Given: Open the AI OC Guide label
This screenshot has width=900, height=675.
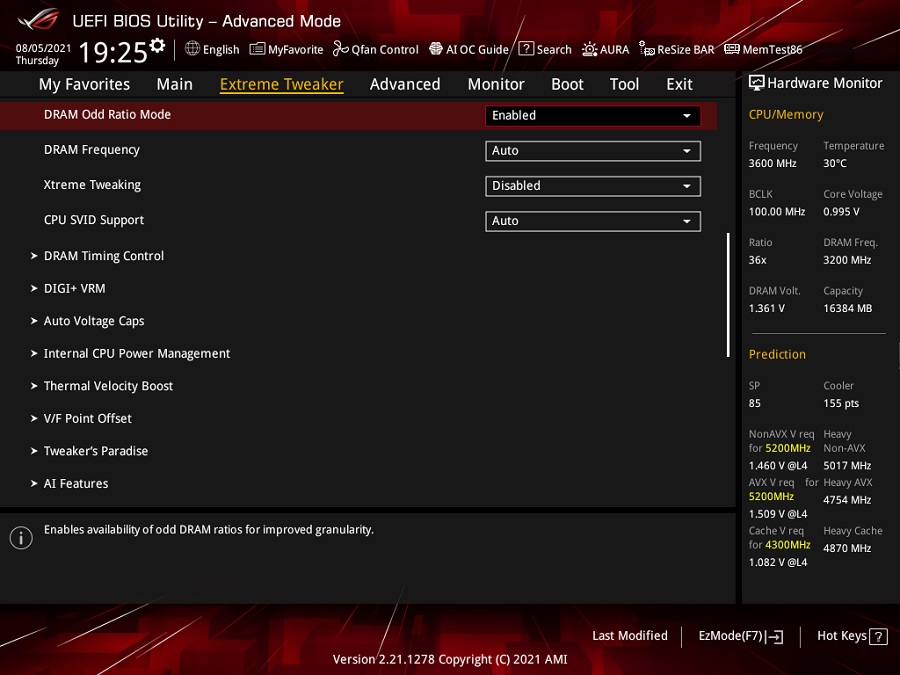Looking at the screenshot, I should pyautogui.click(x=478, y=50).
